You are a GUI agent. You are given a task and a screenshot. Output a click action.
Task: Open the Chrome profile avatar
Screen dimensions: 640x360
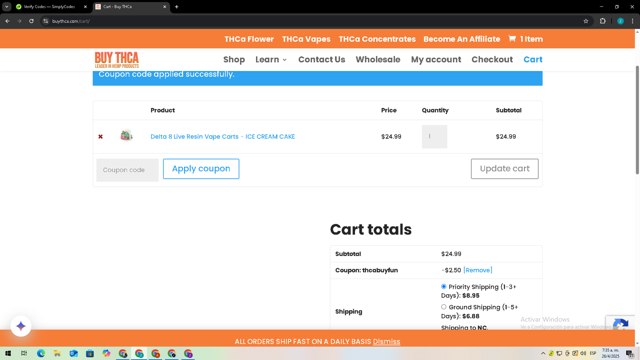pos(620,21)
